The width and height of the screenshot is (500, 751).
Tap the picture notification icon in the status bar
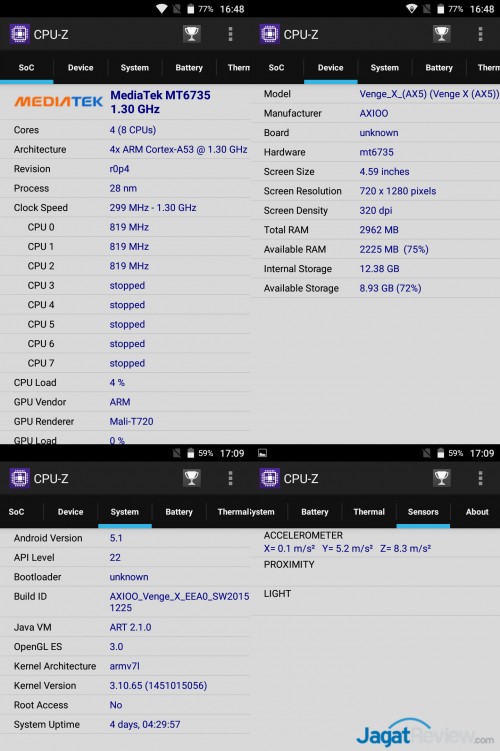click(262, 453)
